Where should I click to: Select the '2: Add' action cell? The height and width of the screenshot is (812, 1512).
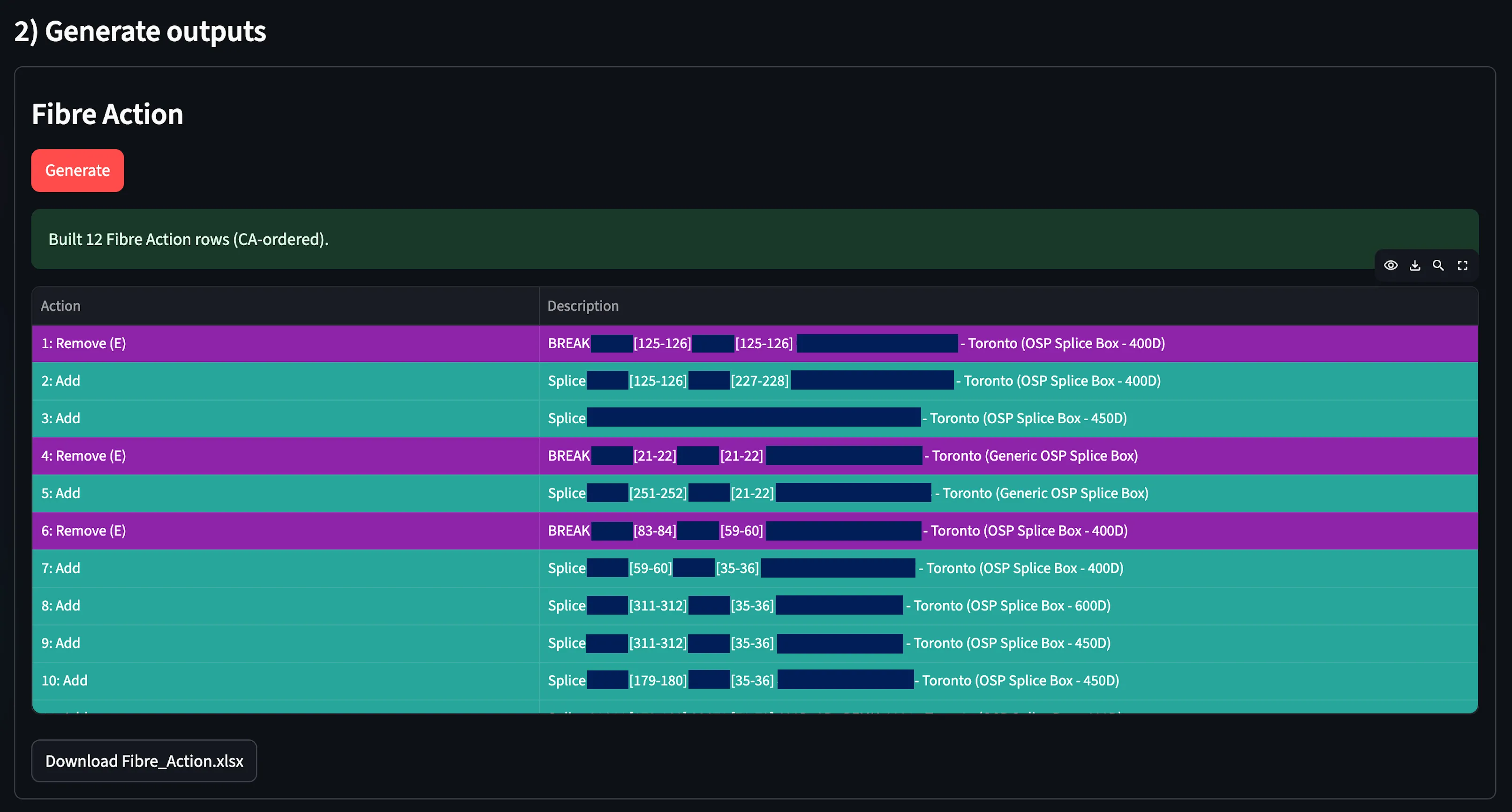[61, 381]
